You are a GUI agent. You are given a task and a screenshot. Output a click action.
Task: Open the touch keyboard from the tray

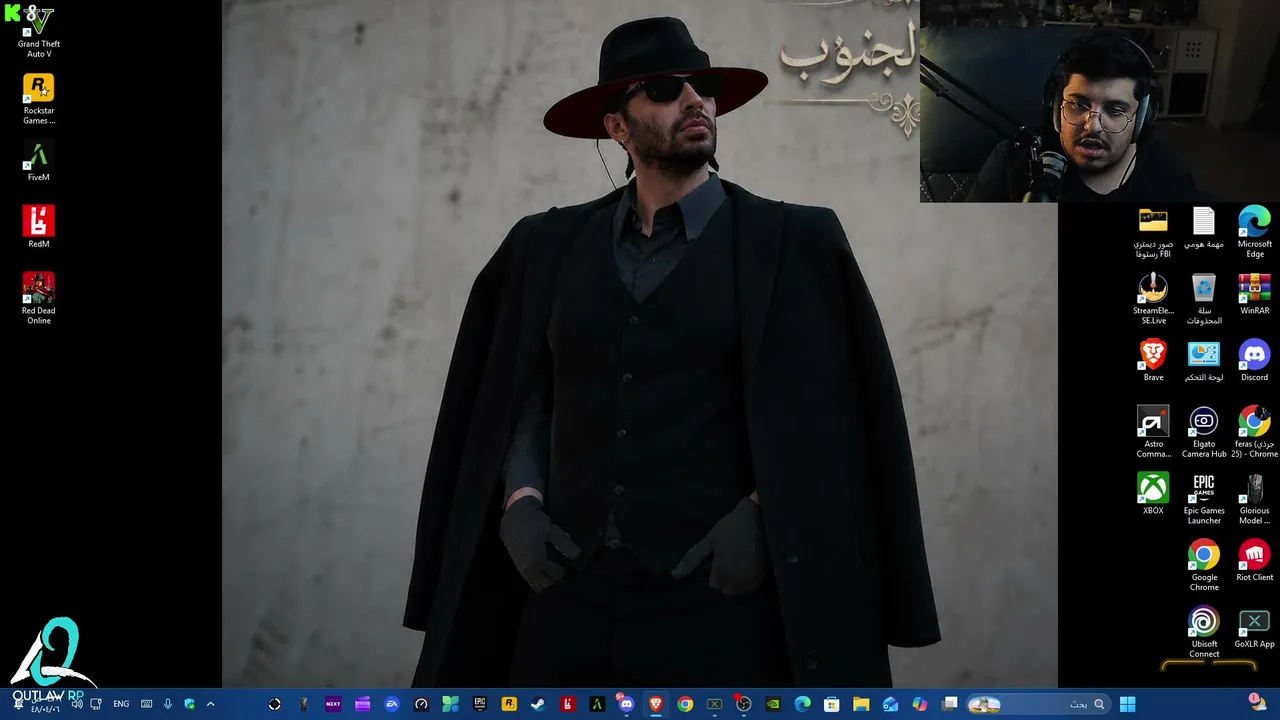point(146,704)
